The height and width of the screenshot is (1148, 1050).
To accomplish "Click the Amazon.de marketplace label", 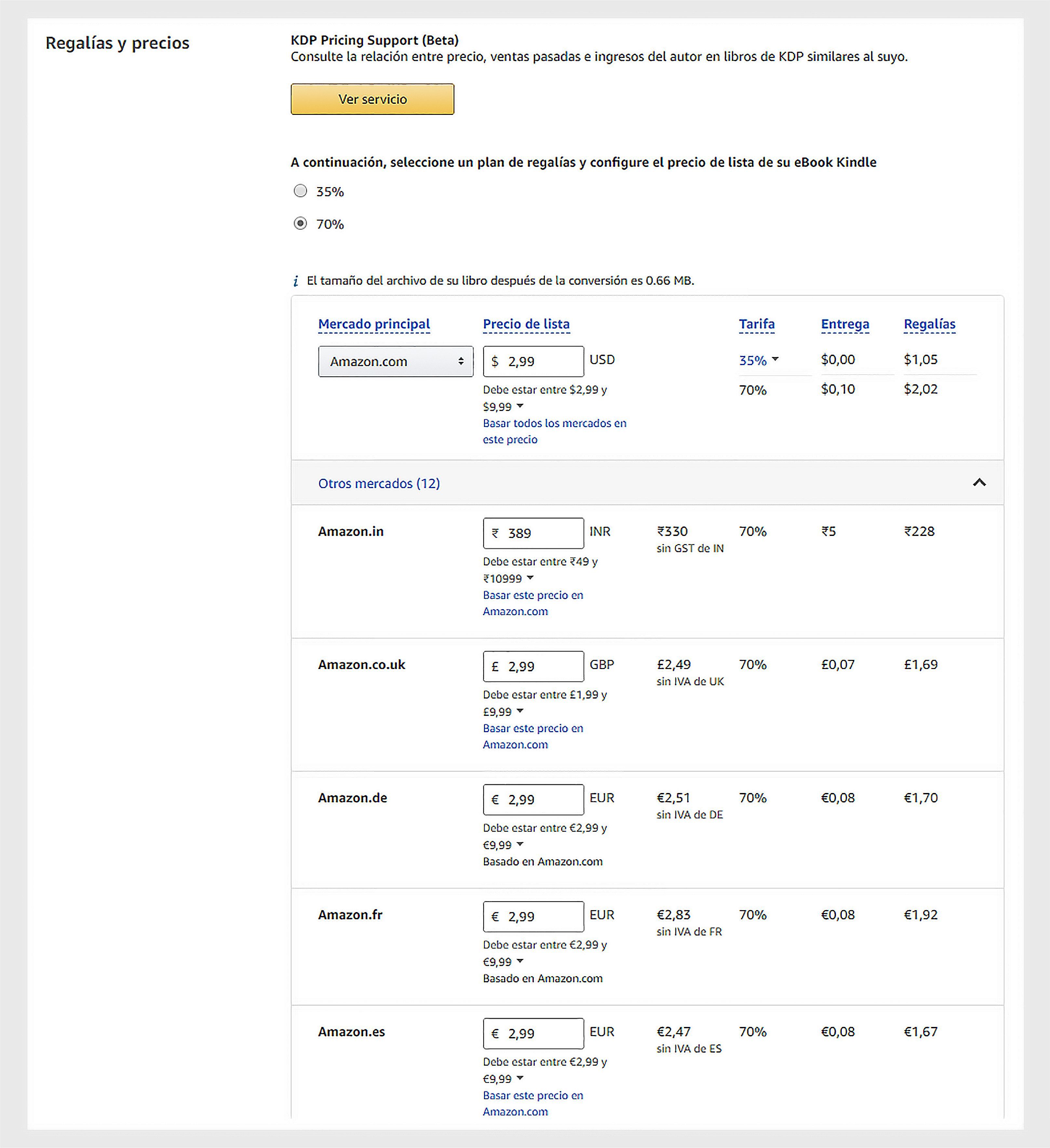I will coord(352,798).
